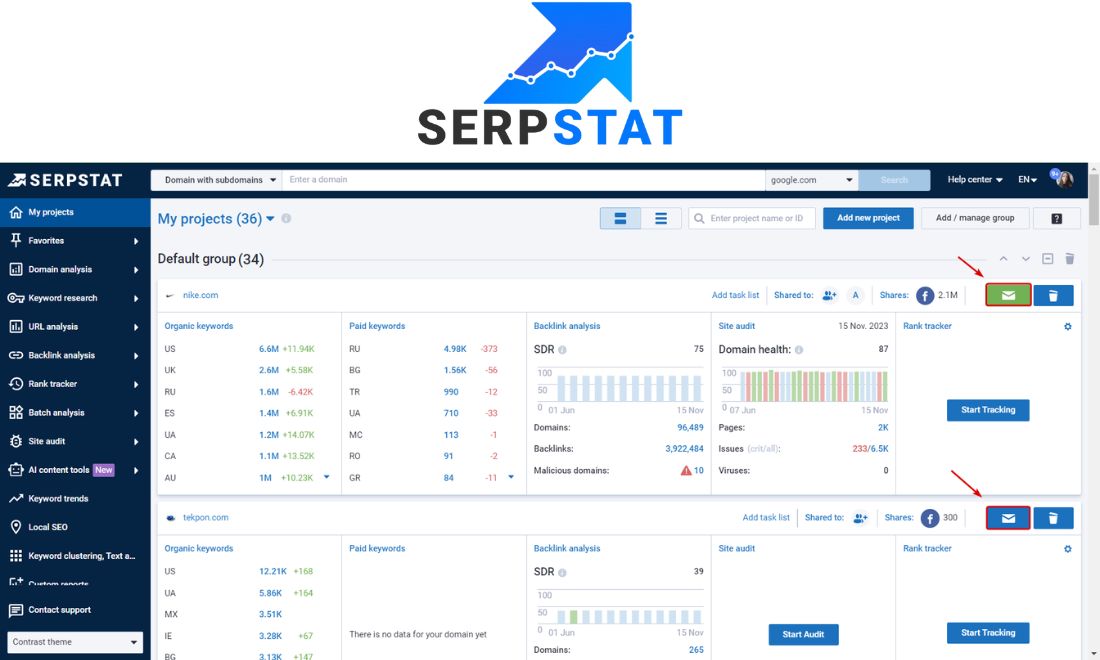Collapse the Default group with the minus icon
Viewport: 1100px width, 660px height.
(x=1046, y=258)
